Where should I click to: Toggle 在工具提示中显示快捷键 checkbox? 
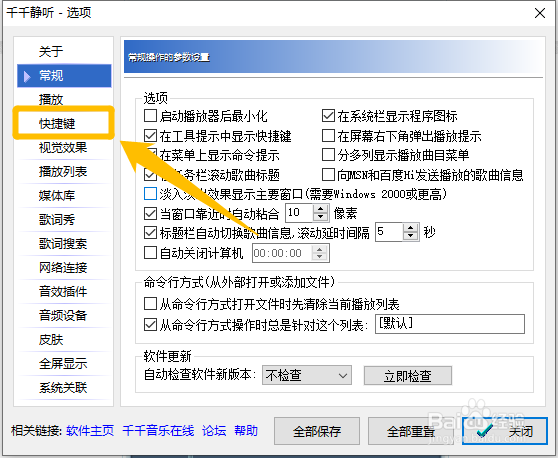click(x=150, y=136)
